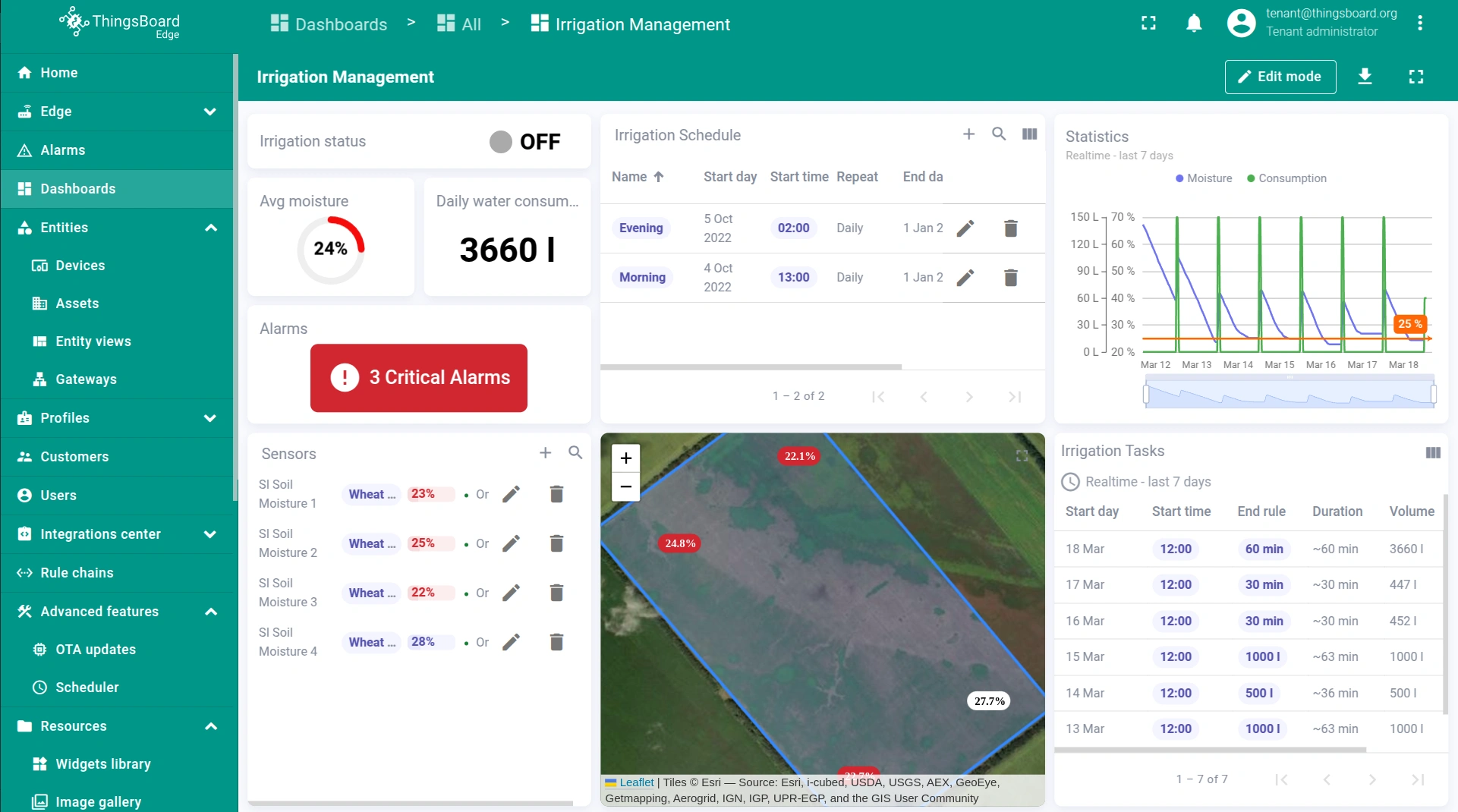Search the Irrigation Schedule table
Screen dimensions: 1458x812
999,134
